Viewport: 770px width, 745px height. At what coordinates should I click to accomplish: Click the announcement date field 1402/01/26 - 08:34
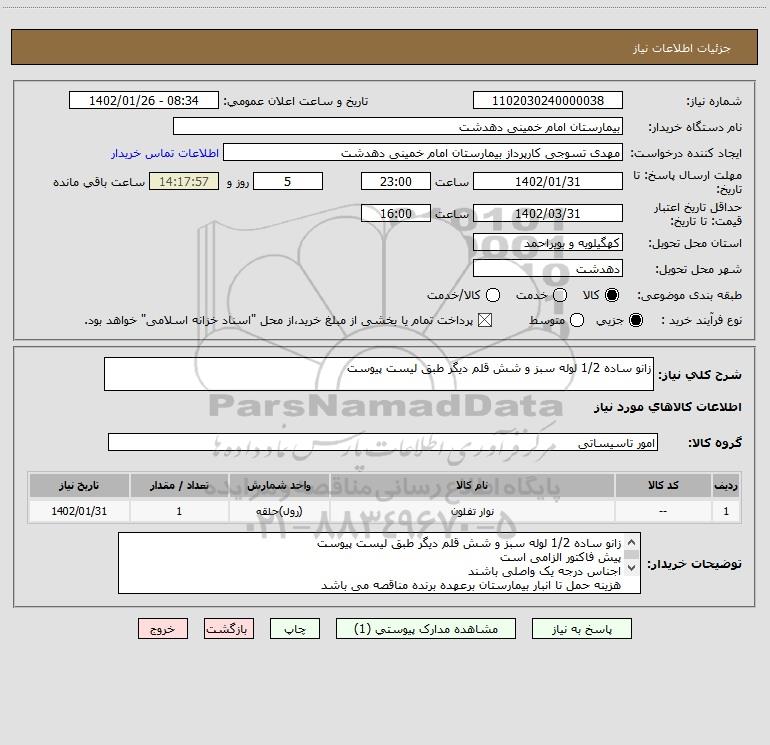point(144,100)
